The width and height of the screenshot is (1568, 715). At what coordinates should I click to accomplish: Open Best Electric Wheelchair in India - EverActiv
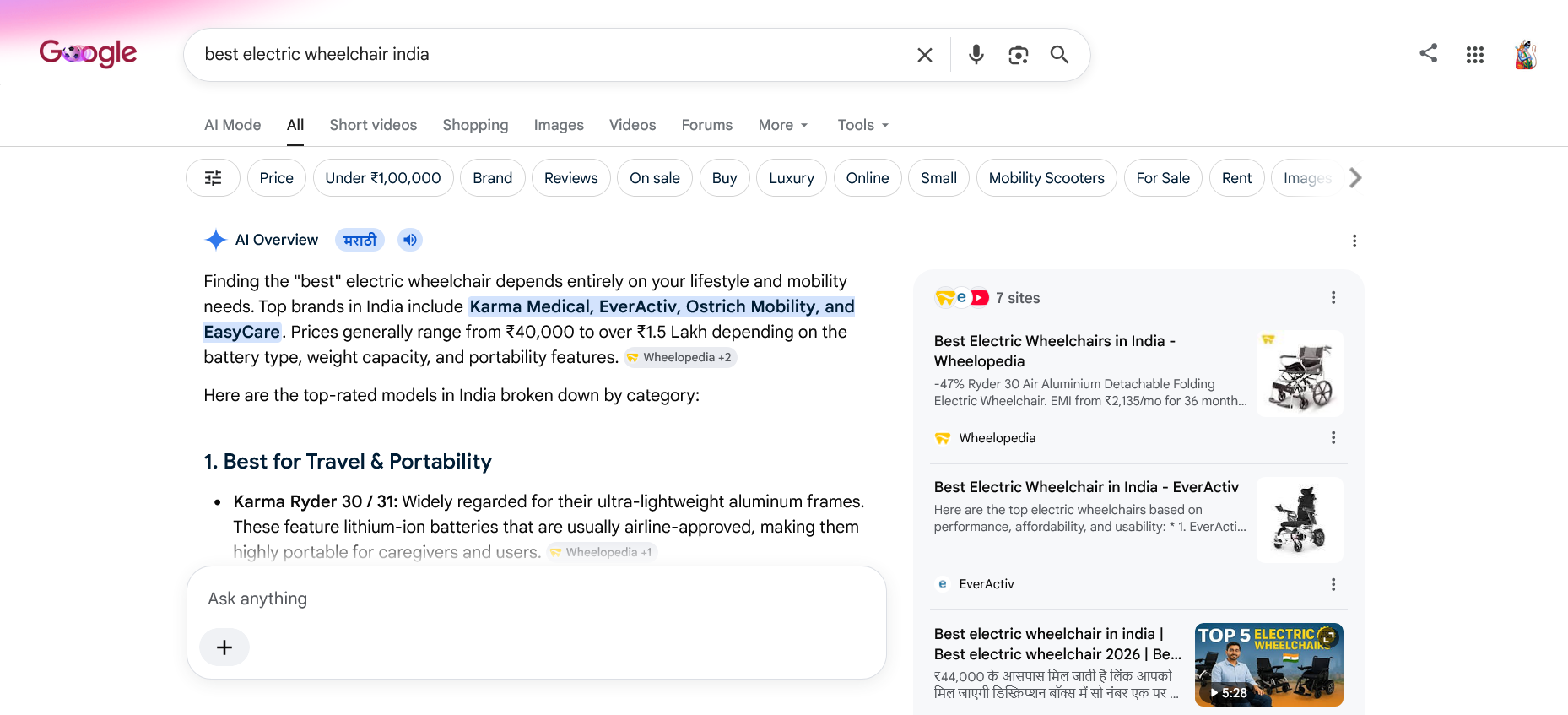[x=1086, y=487]
